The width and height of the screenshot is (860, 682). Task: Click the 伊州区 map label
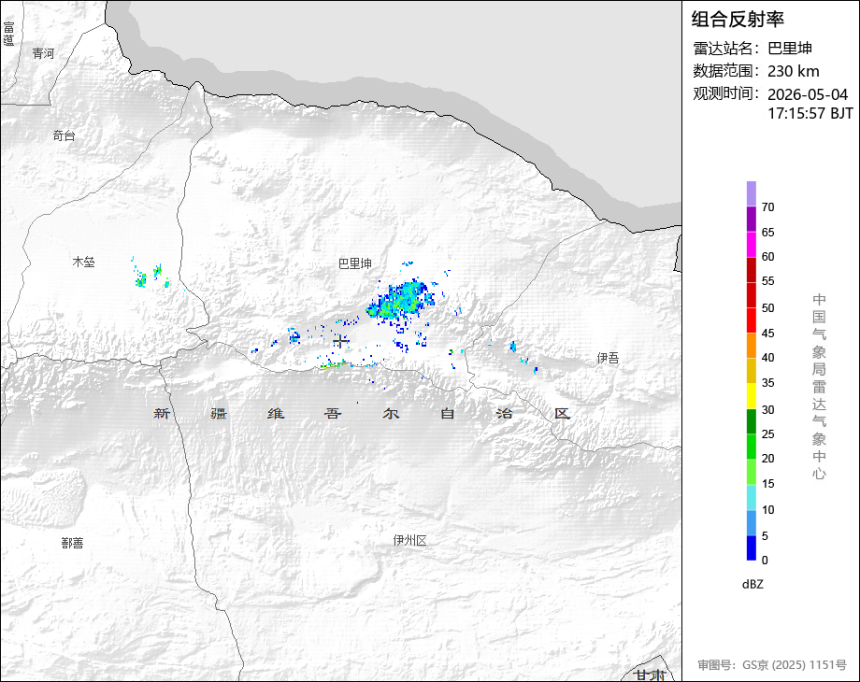410,540
